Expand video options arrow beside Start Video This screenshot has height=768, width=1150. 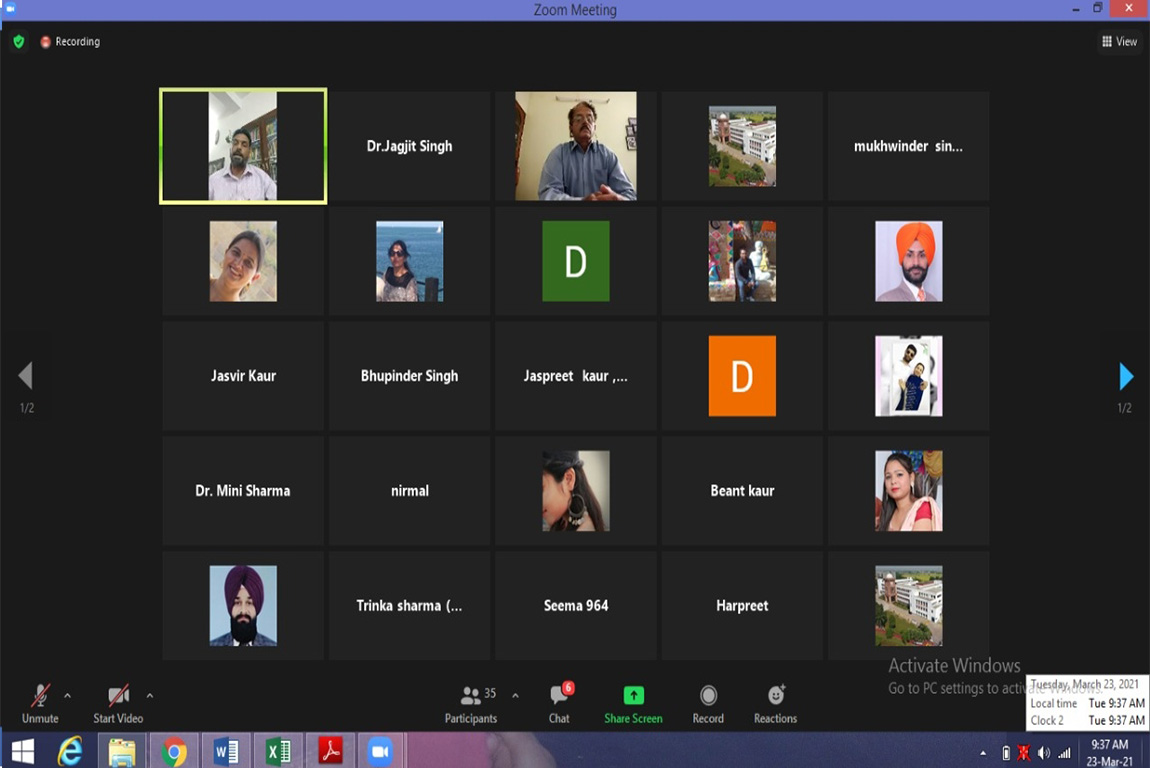150,695
